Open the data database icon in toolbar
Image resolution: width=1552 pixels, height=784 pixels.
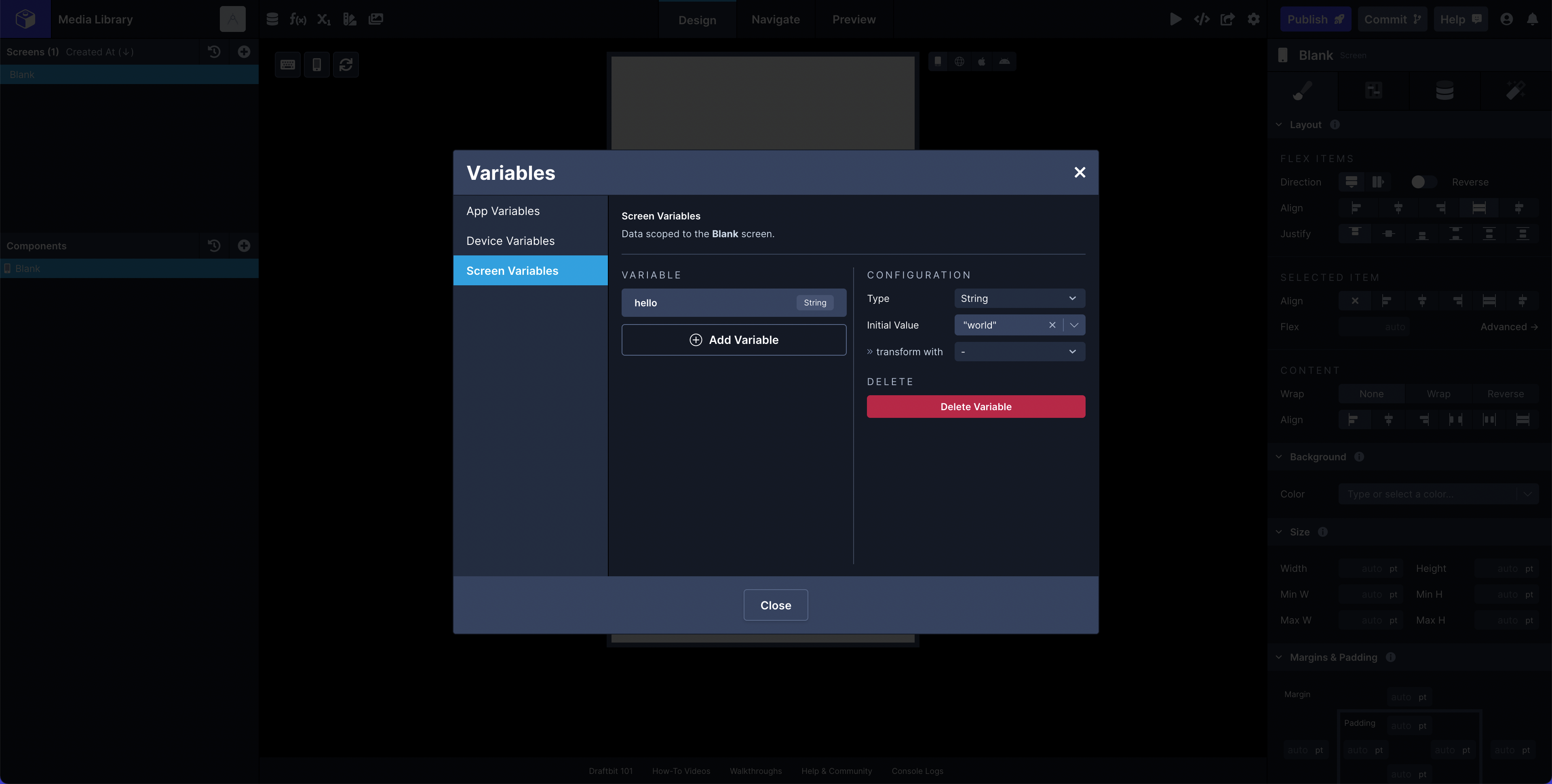click(x=272, y=19)
